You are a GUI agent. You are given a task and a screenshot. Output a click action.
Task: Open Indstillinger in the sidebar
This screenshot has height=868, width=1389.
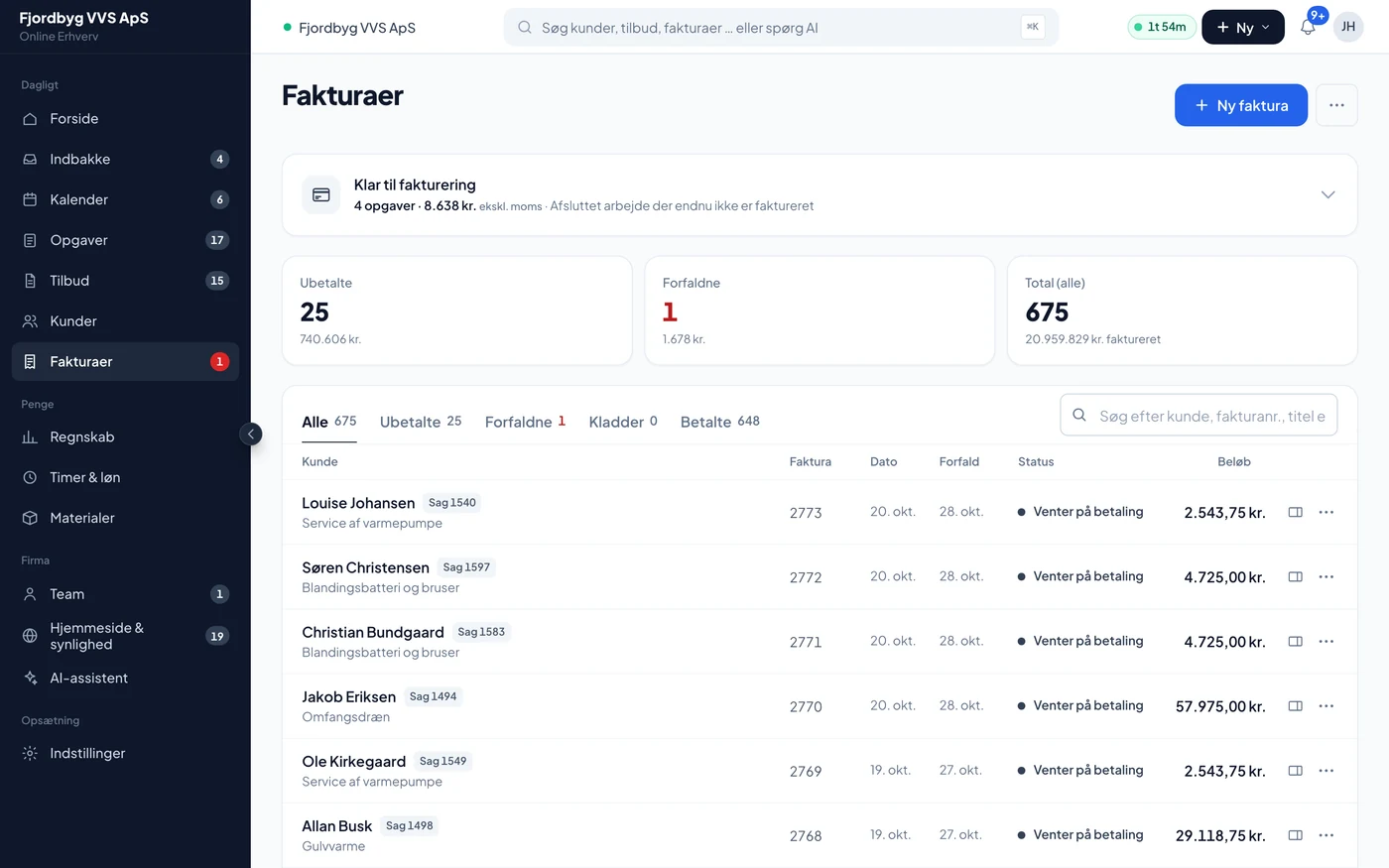pos(125,753)
